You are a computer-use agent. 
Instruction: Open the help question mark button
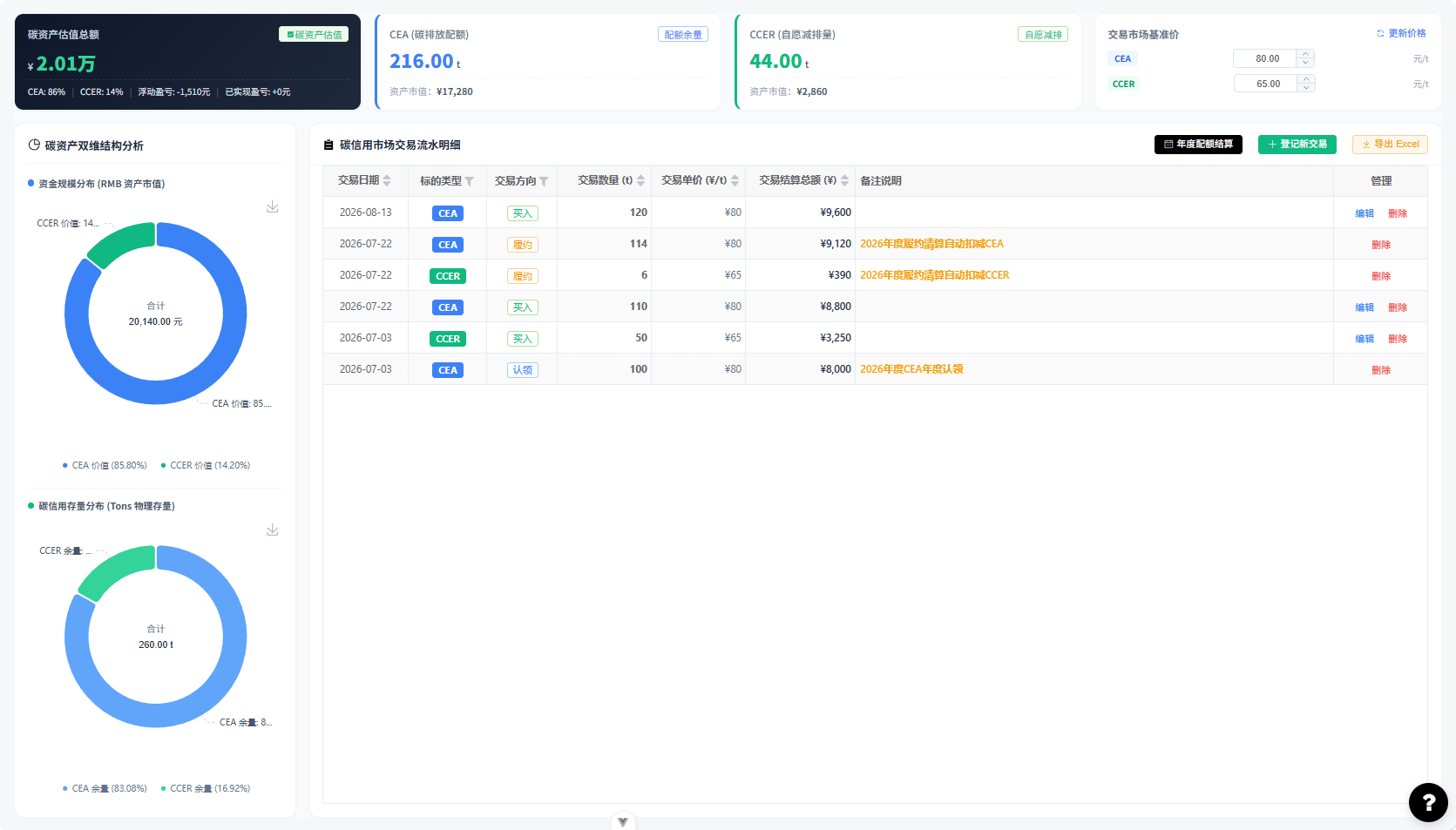click(1428, 802)
